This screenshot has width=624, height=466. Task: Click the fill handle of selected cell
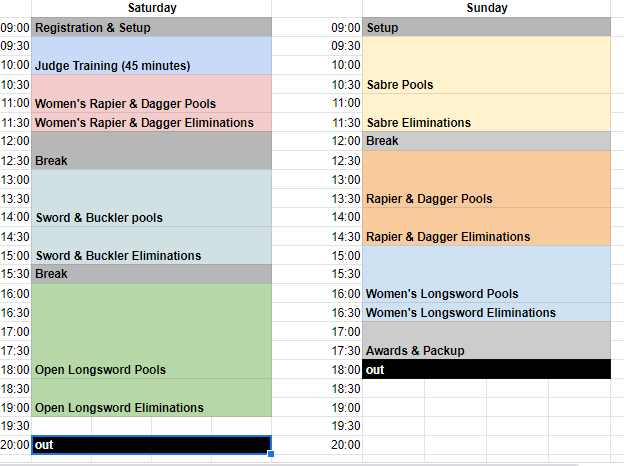tap(271, 454)
